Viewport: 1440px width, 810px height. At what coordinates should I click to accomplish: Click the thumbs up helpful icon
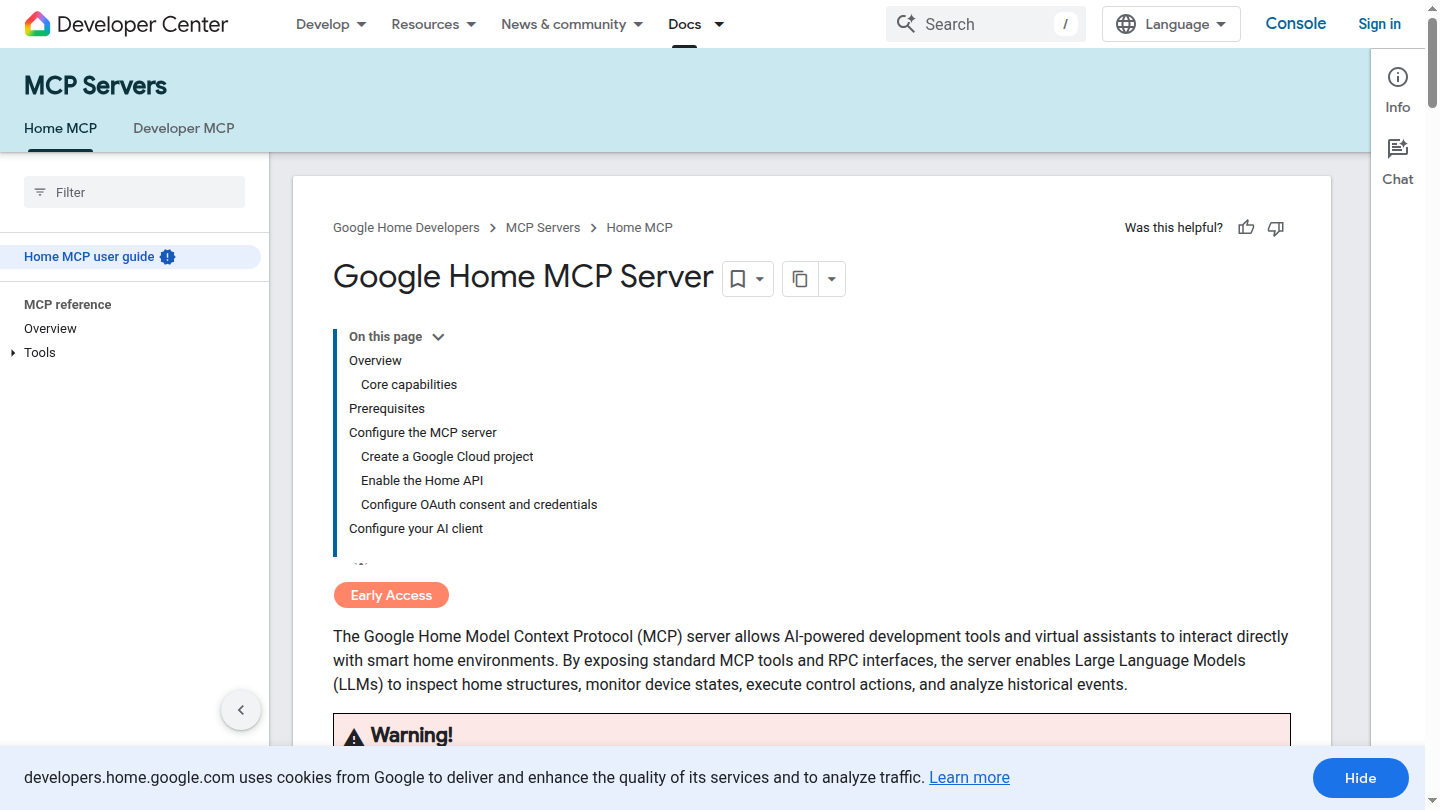(x=1246, y=228)
